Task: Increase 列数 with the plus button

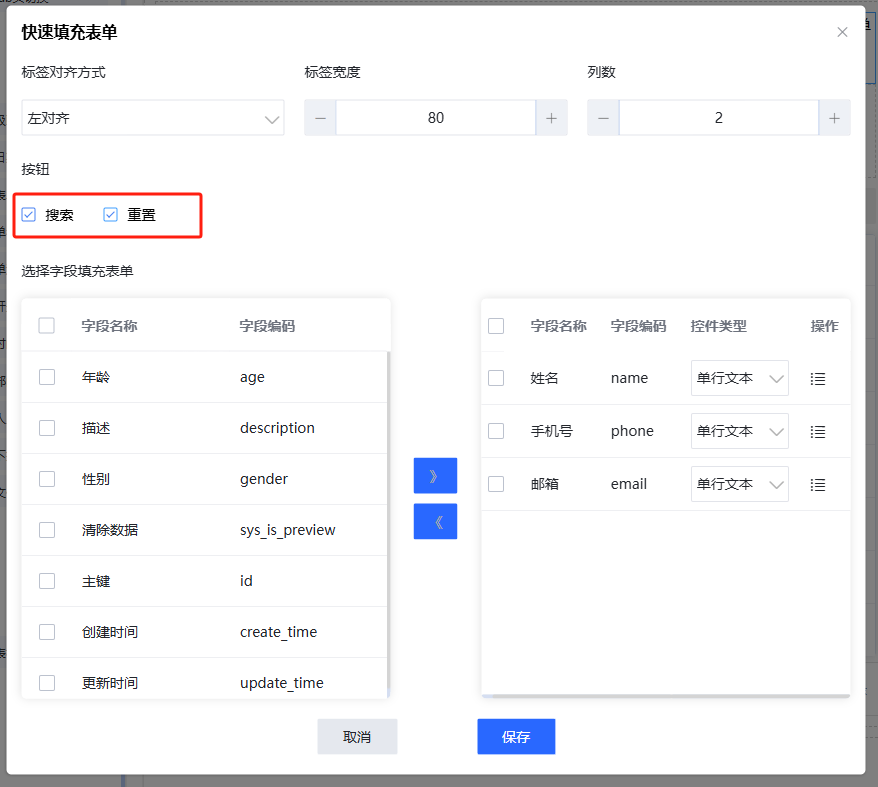Action: coord(834,118)
